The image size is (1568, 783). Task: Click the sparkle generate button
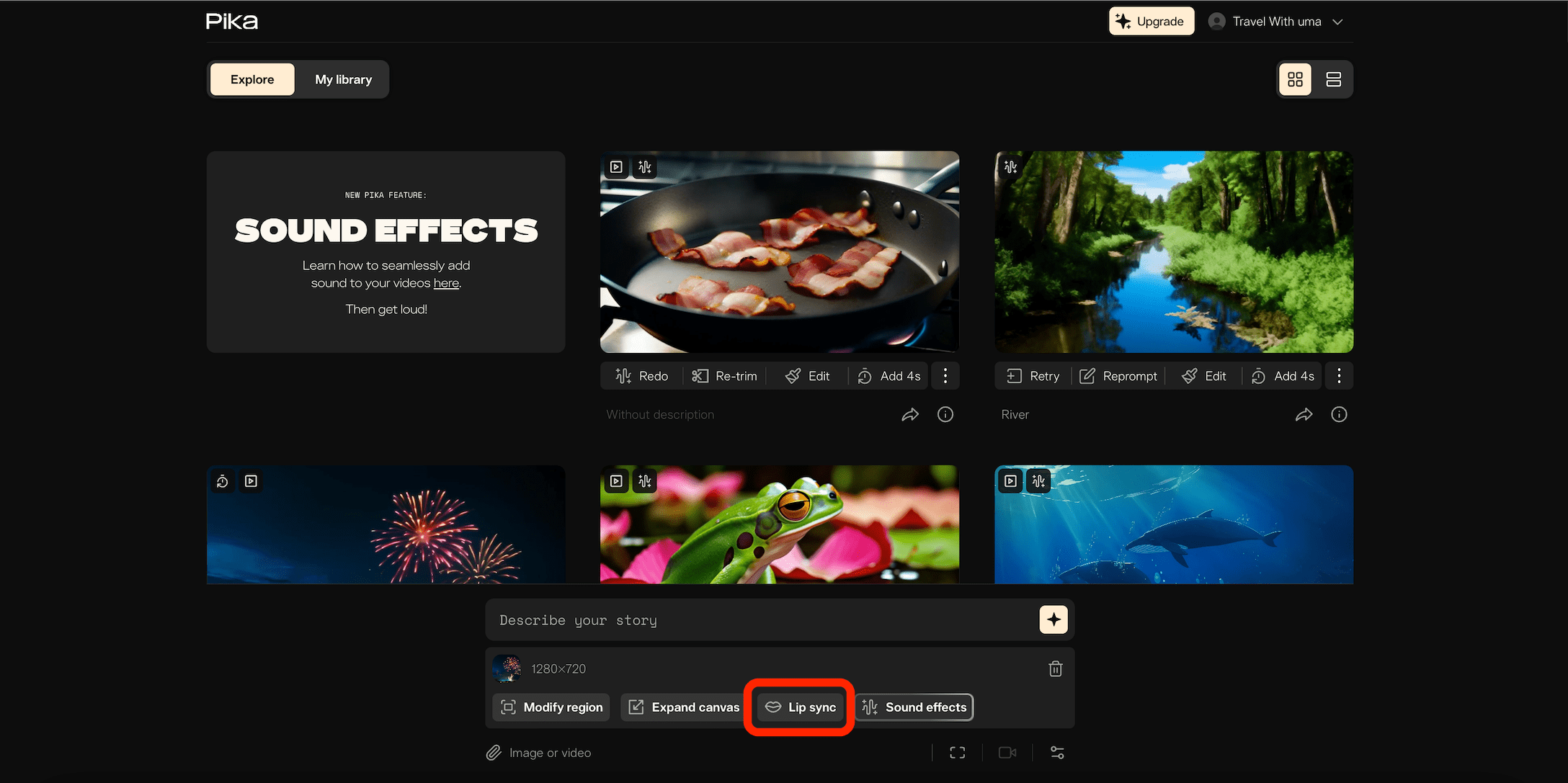click(1053, 619)
